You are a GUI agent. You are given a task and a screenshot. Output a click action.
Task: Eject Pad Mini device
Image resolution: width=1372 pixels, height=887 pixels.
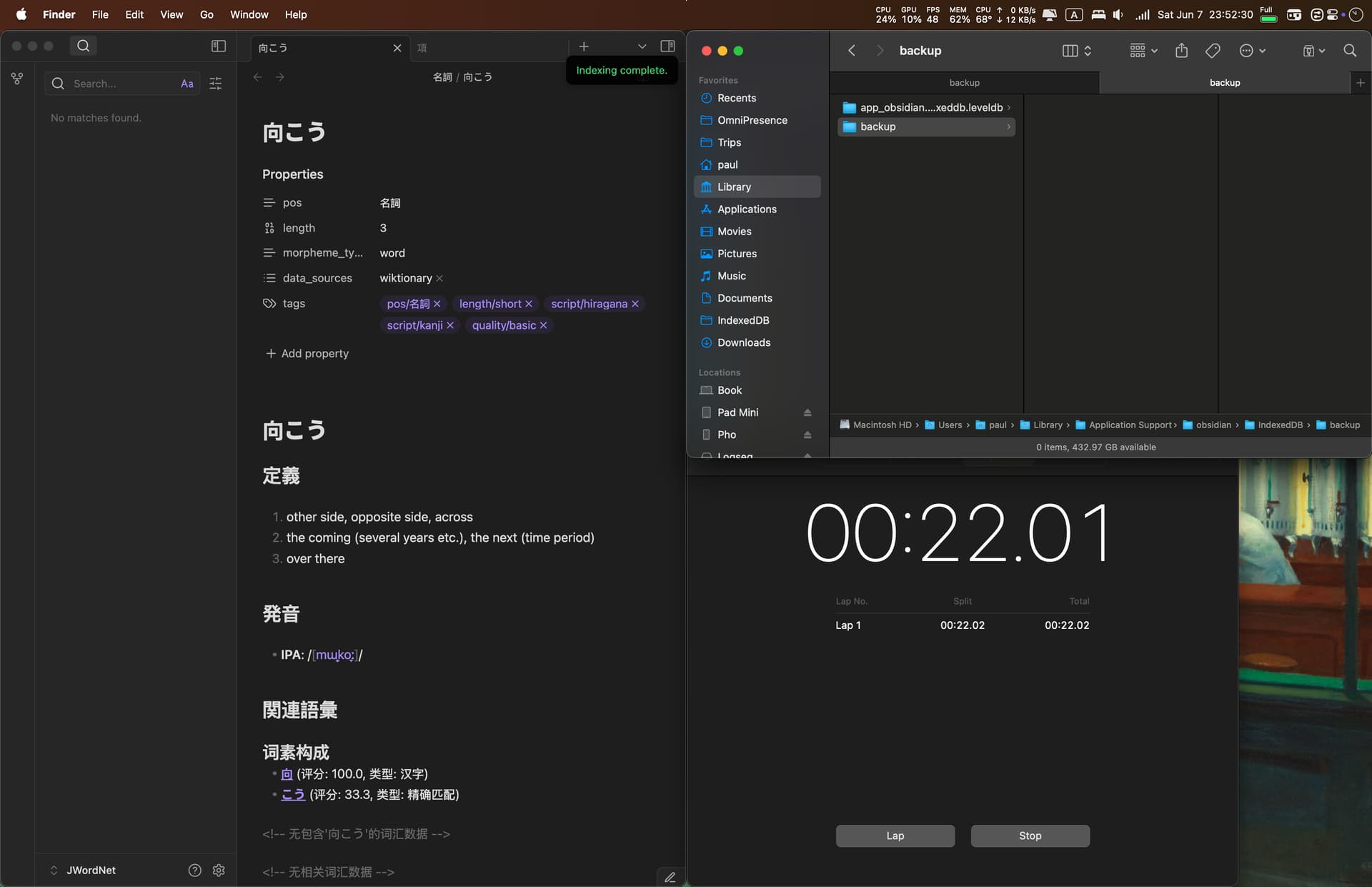point(807,412)
